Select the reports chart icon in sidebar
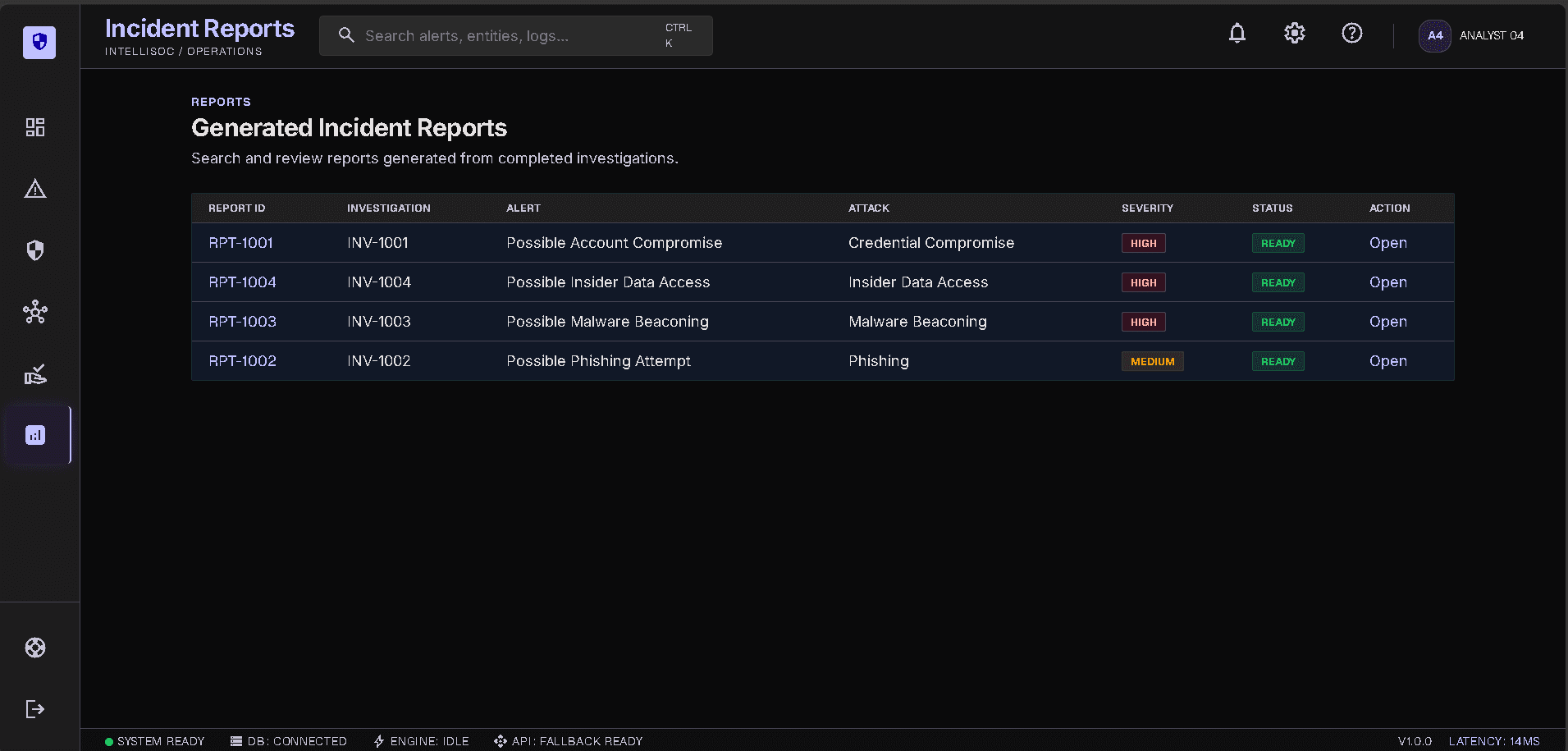 click(x=35, y=435)
